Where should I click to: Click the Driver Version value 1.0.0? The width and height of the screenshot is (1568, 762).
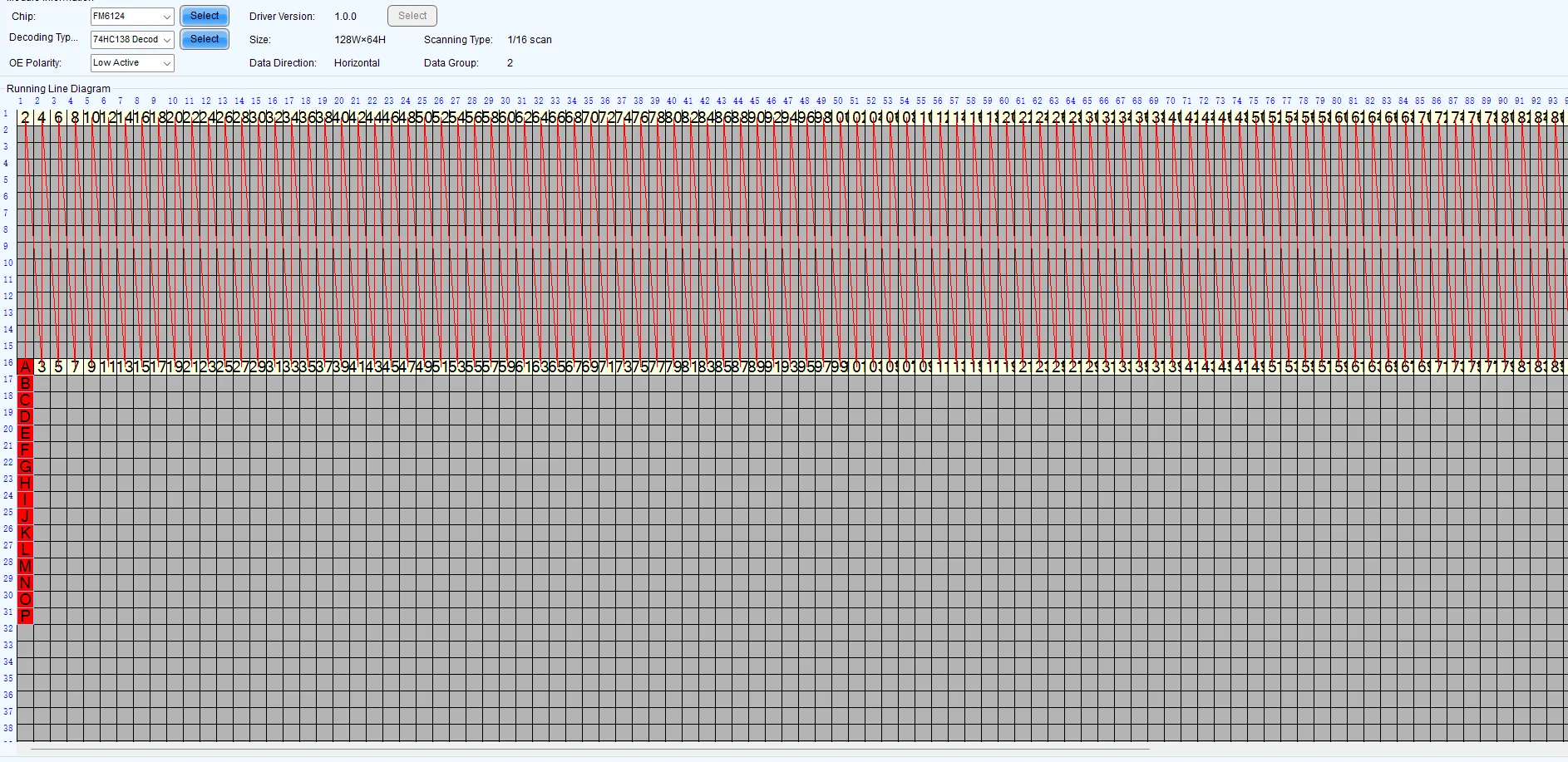click(346, 17)
